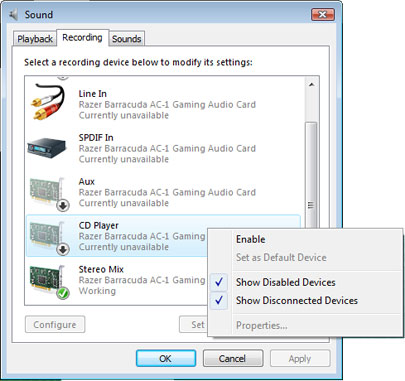The image size is (405, 381).
Task: Select the Recording tab
Action: coord(82,38)
